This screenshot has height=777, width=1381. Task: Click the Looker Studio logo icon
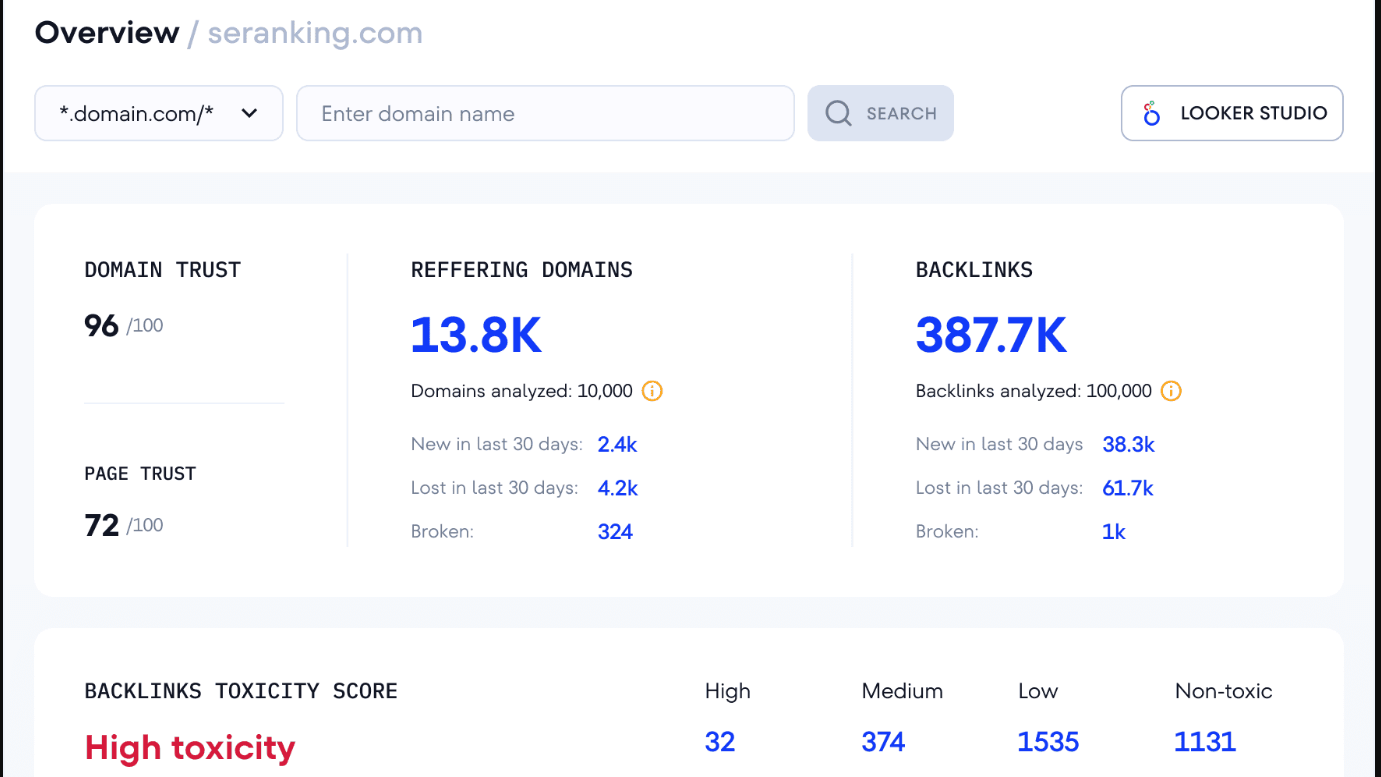click(x=1152, y=113)
